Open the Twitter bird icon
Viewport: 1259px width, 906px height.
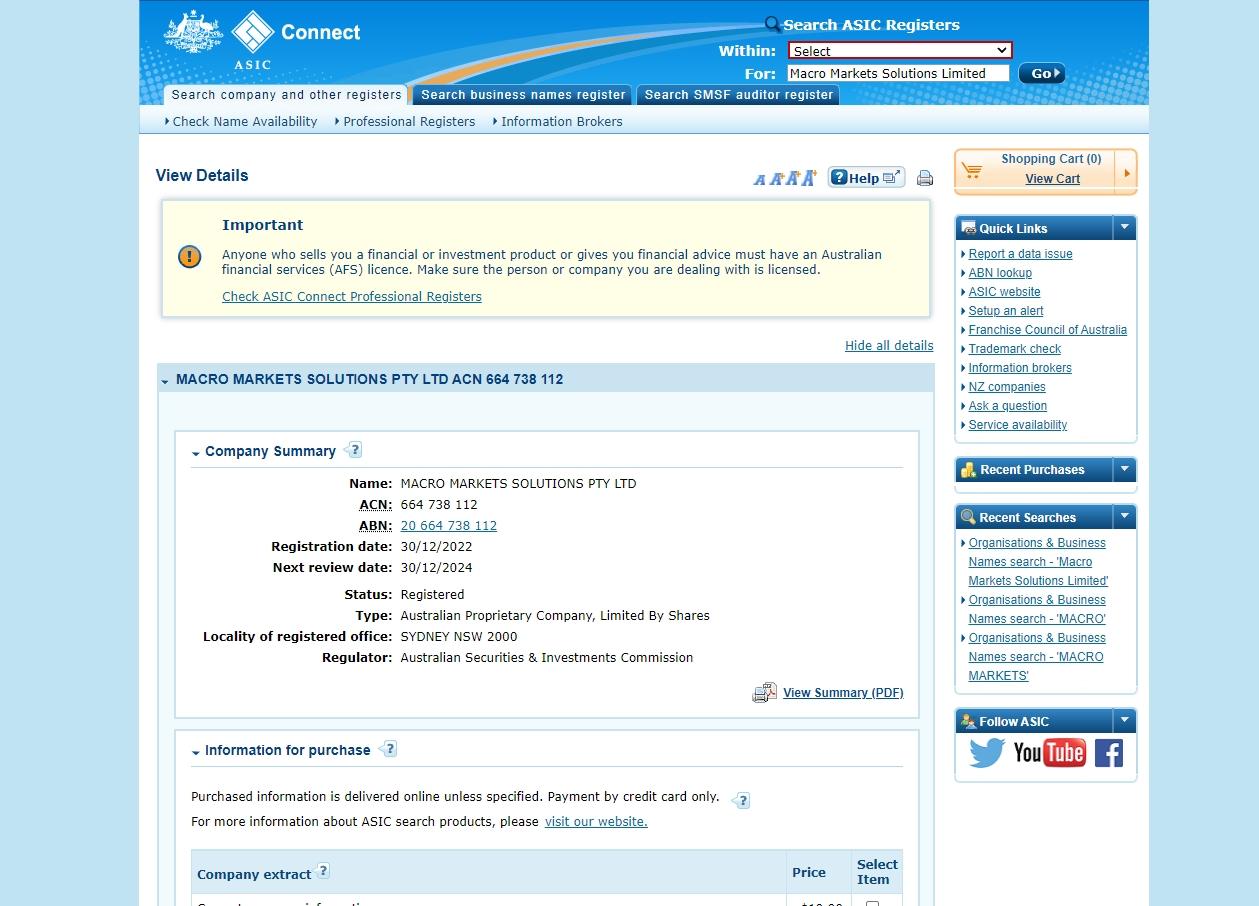987,752
